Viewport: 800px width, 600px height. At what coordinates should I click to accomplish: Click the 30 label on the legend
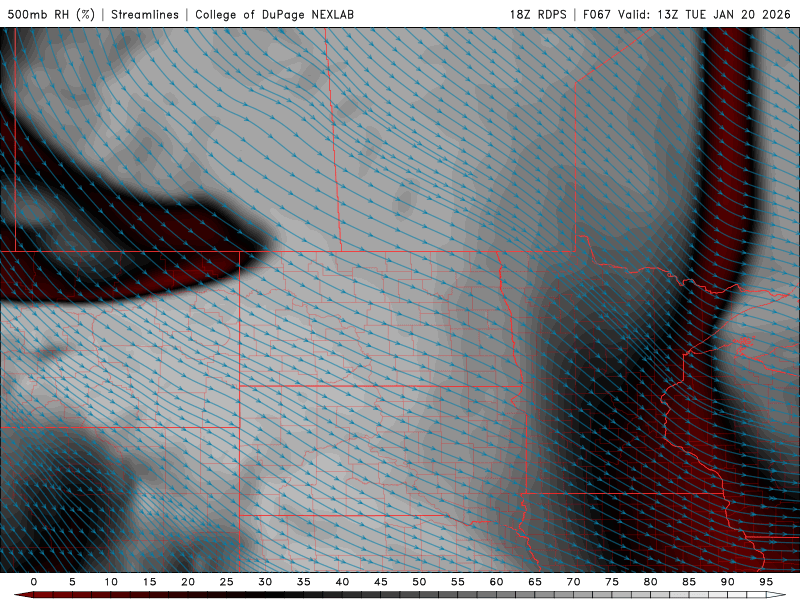tap(265, 582)
